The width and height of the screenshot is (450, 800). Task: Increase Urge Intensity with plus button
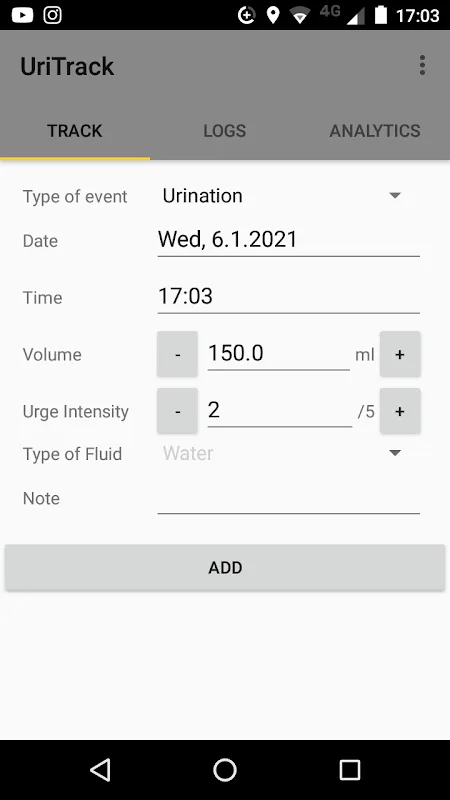pyautogui.click(x=400, y=411)
